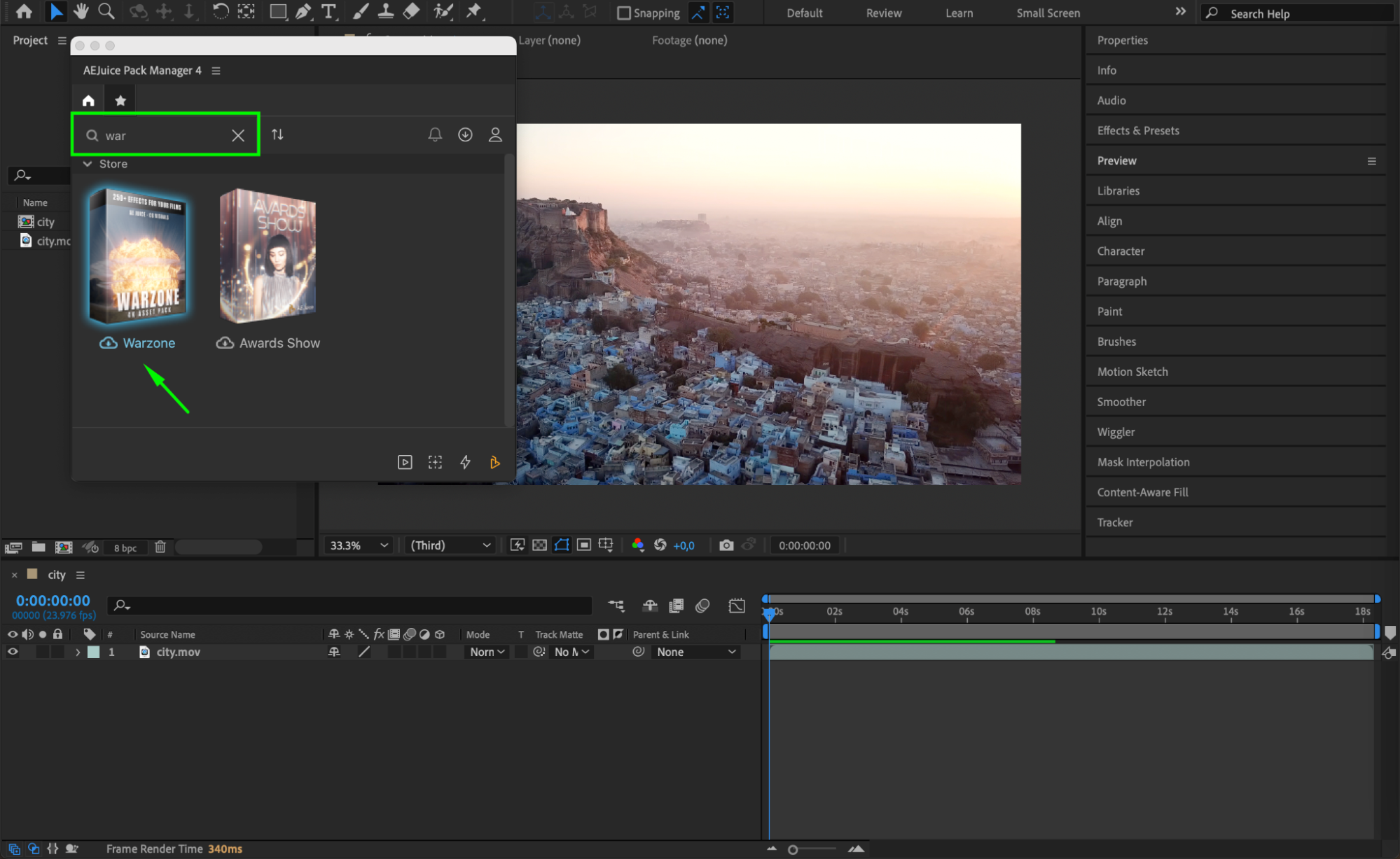The image size is (1400, 859).
Task: Select the Pen tool in toolbar
Action: click(303, 11)
